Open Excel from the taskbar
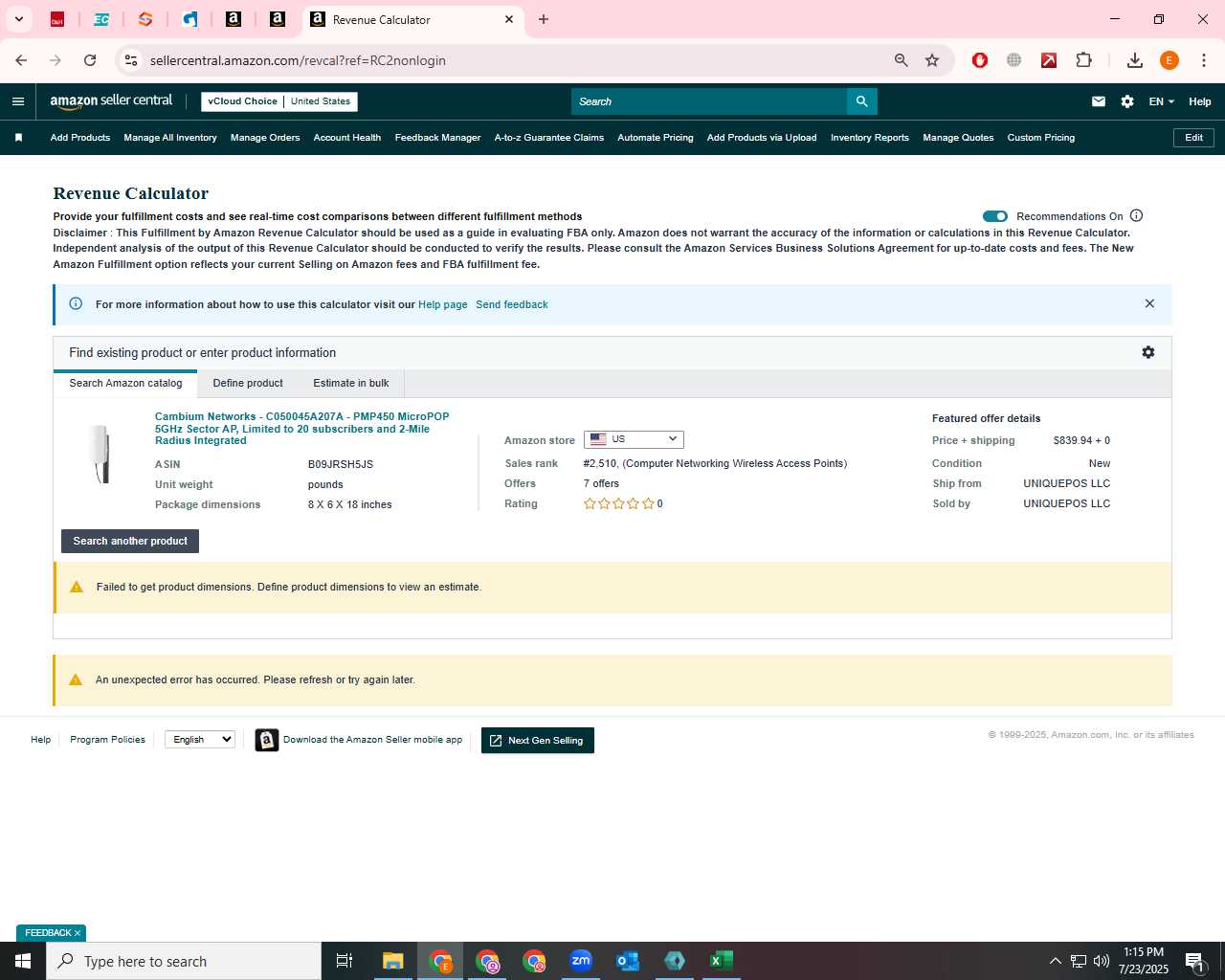Image resolution: width=1225 pixels, height=980 pixels. coord(722,961)
